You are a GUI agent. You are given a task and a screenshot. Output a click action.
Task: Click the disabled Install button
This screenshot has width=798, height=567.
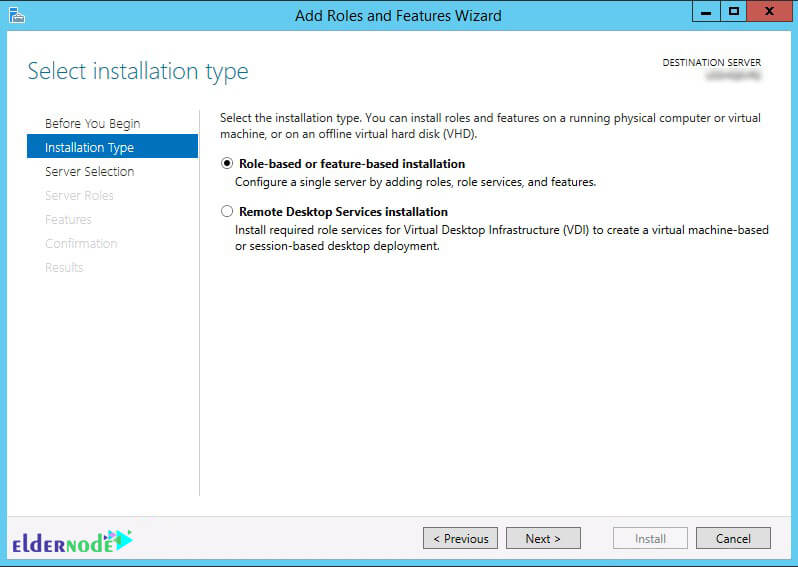pyautogui.click(x=650, y=538)
